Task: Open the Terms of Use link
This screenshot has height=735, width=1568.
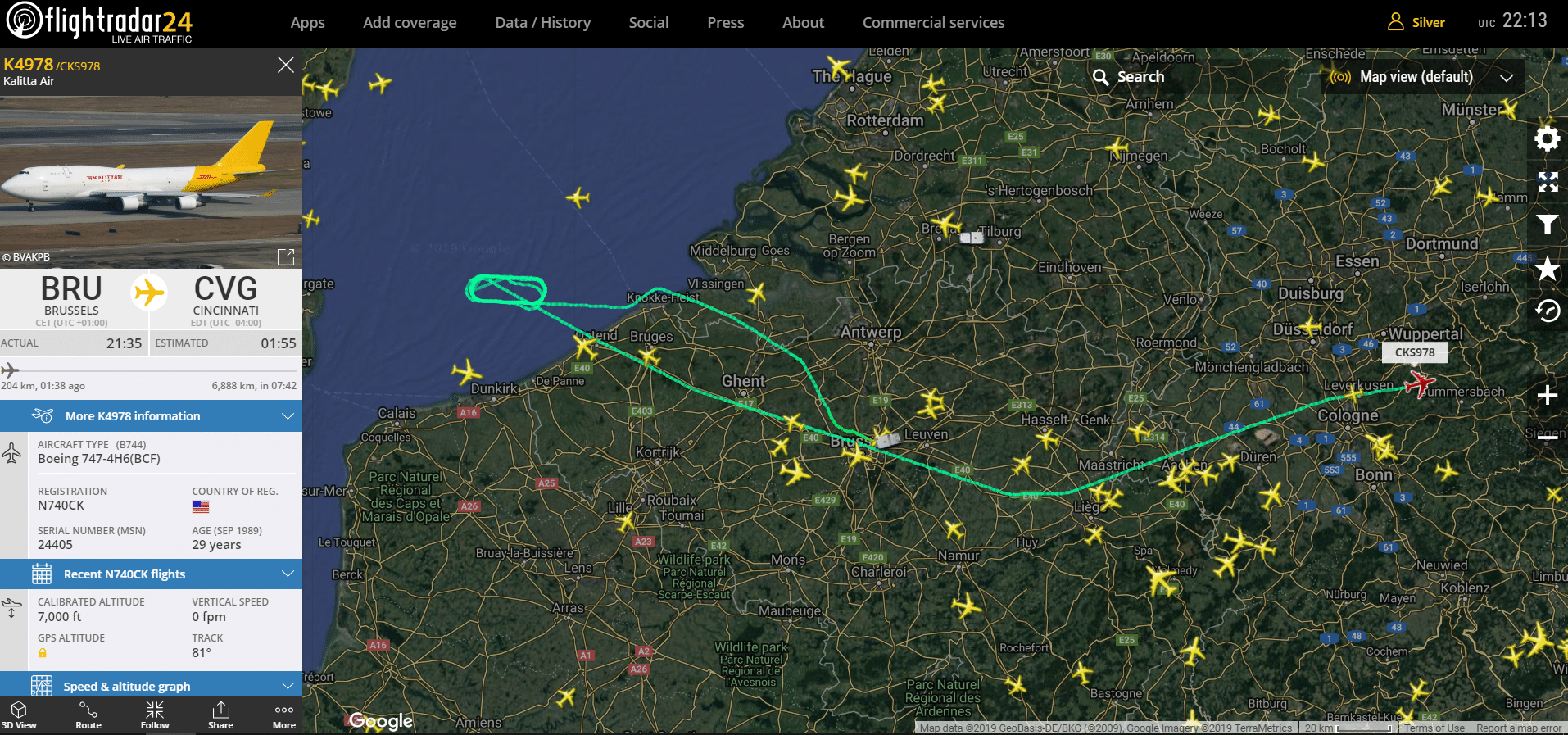Action: (x=1434, y=728)
